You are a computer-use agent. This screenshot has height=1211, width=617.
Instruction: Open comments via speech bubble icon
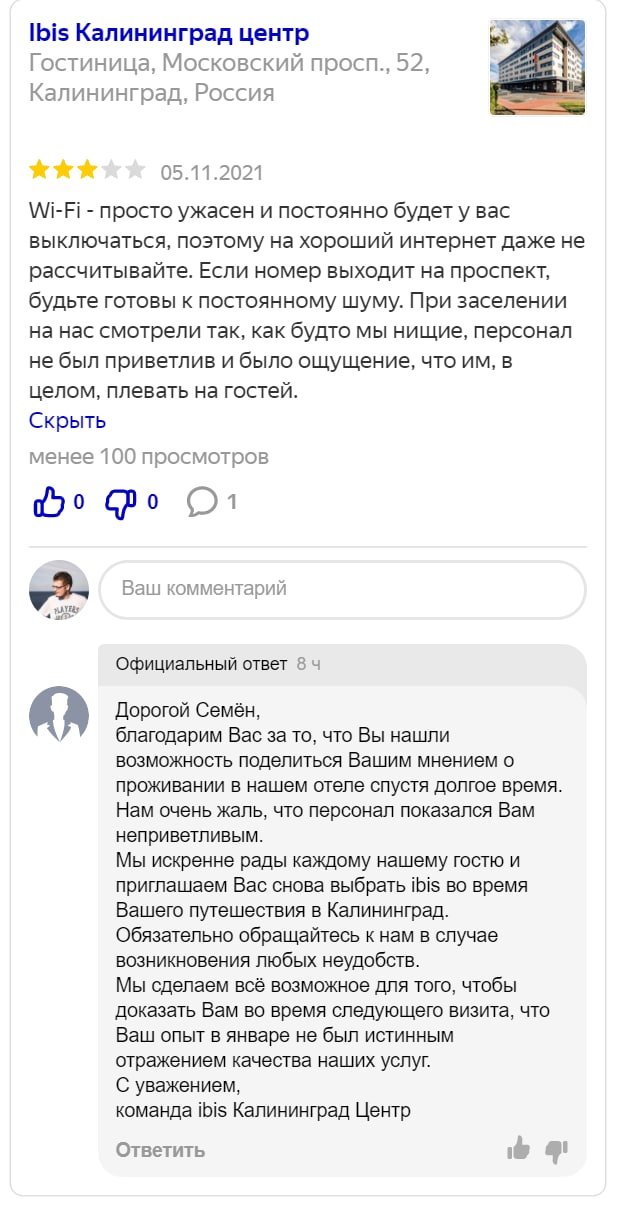[202, 501]
